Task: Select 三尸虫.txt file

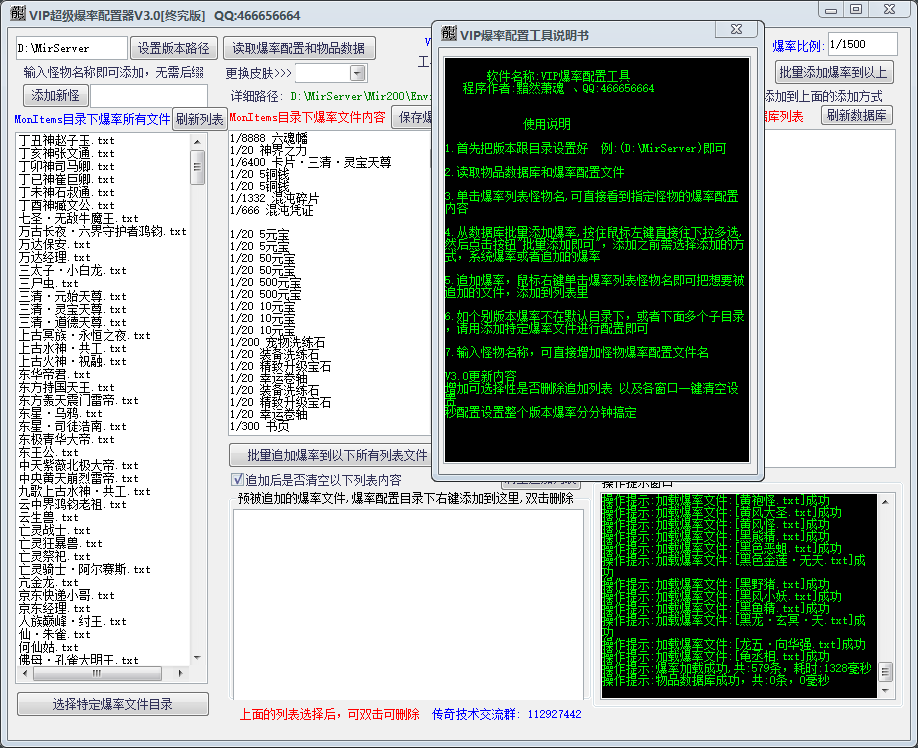Action: [x=48, y=283]
